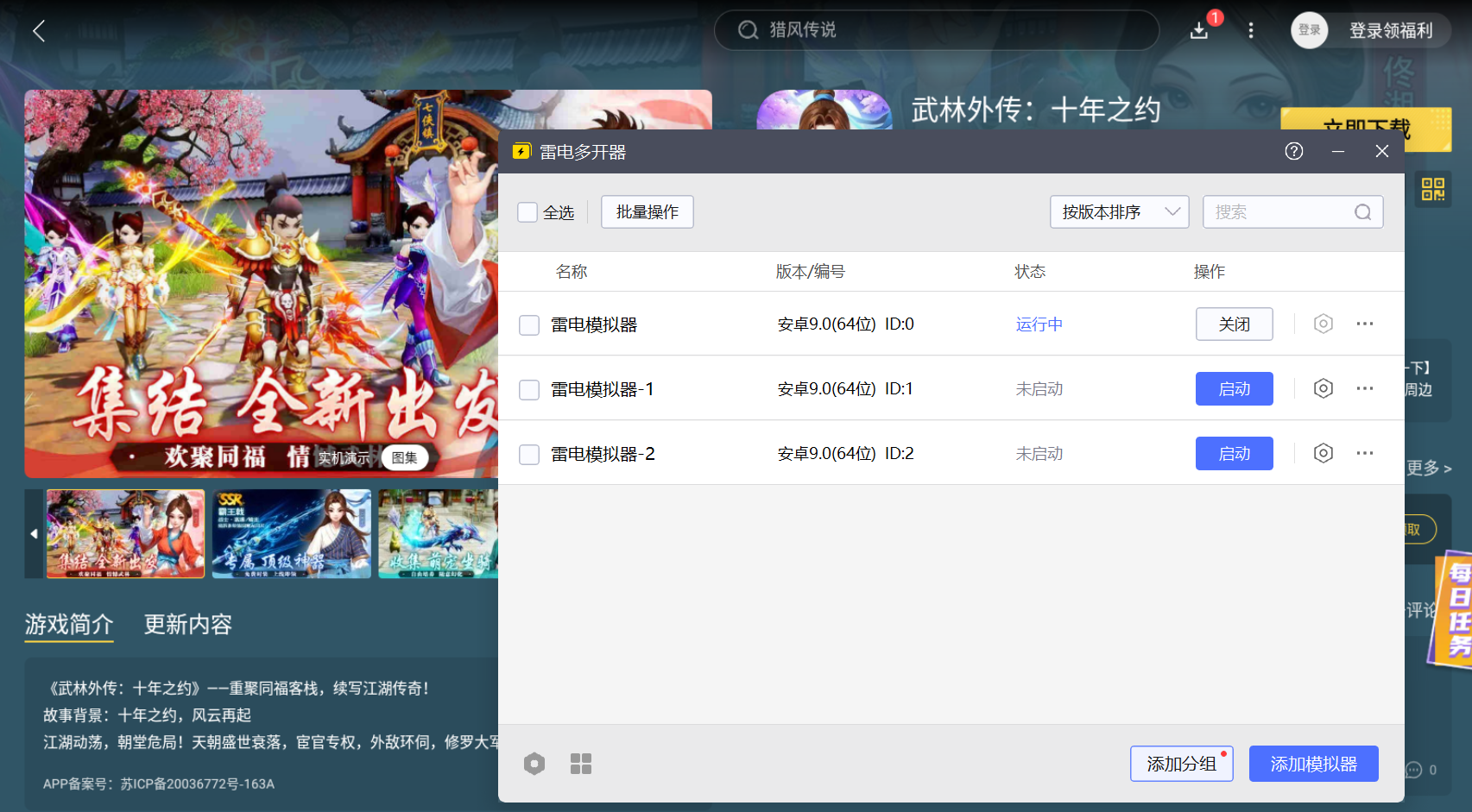
Task: Click the login avatar icon
Action: [1309, 30]
